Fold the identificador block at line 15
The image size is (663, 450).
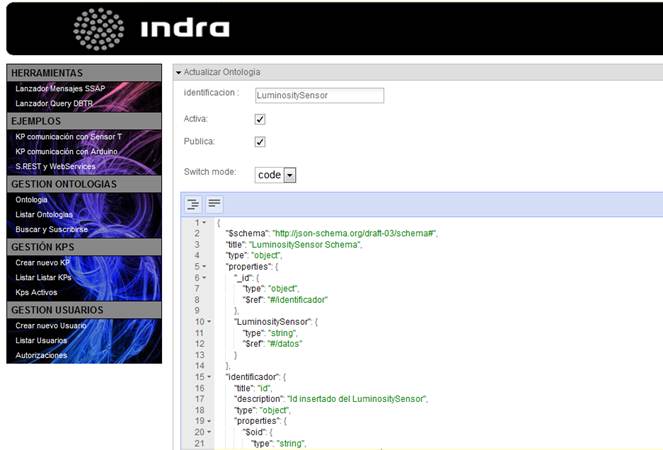204,376
